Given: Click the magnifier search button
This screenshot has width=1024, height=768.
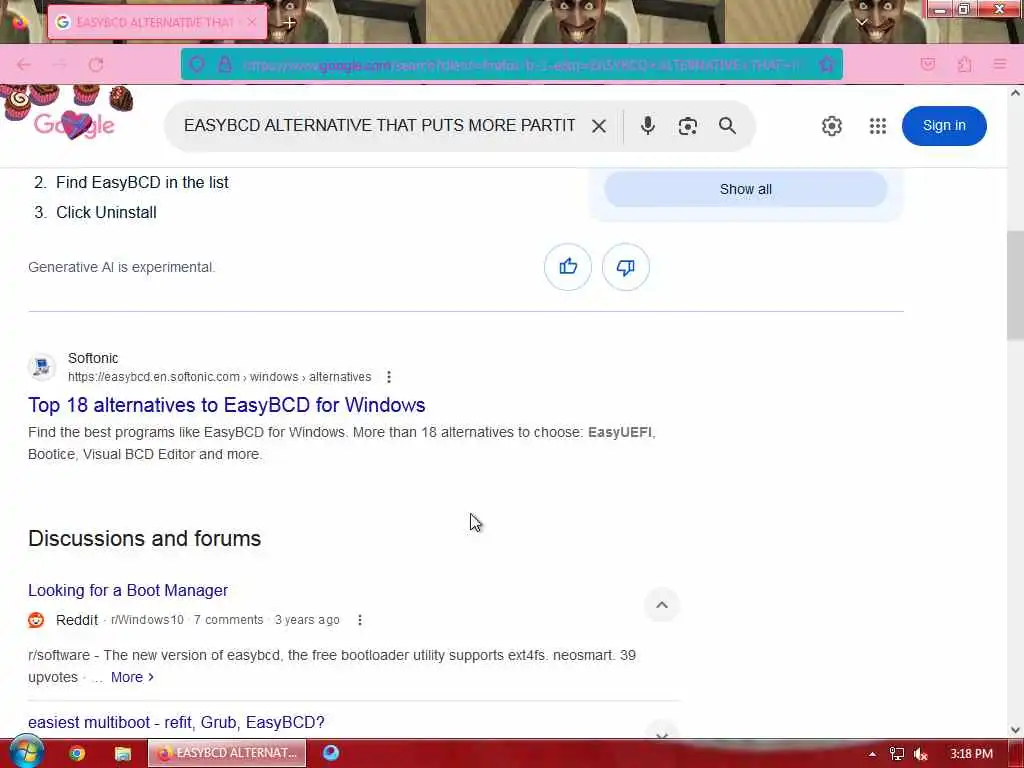Looking at the screenshot, I should 727,125.
